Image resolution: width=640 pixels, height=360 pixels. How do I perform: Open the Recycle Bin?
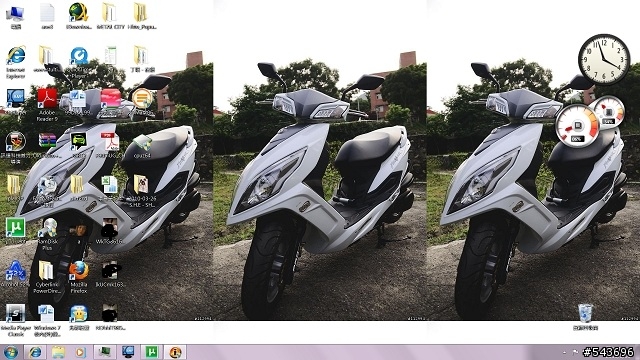pyautogui.click(x=586, y=313)
